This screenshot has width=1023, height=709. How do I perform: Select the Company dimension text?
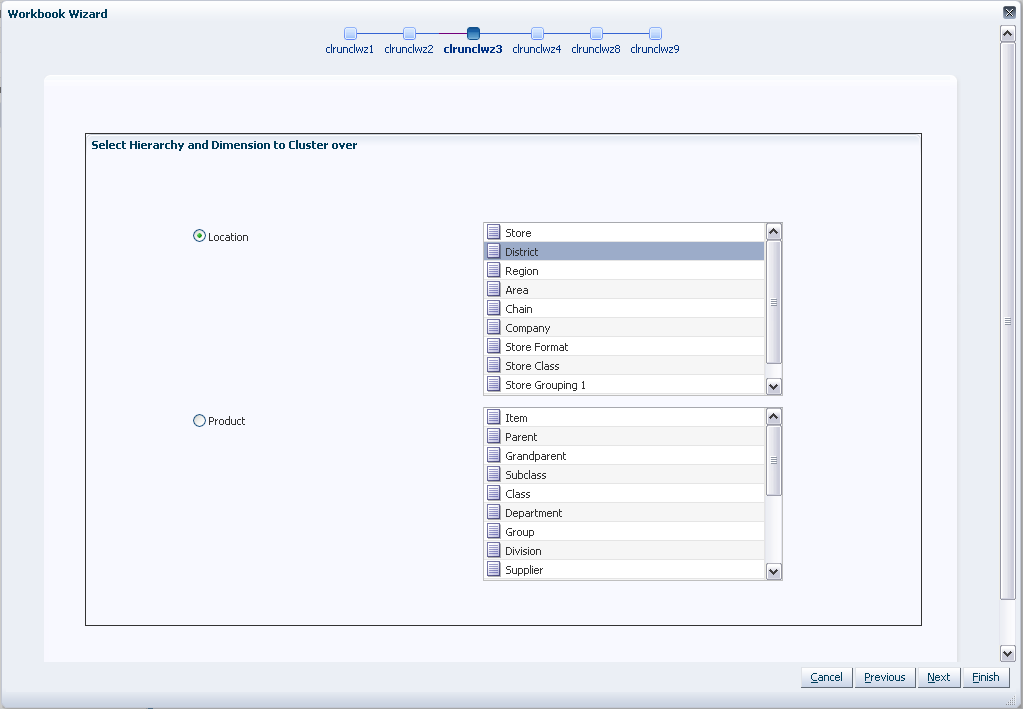click(527, 327)
